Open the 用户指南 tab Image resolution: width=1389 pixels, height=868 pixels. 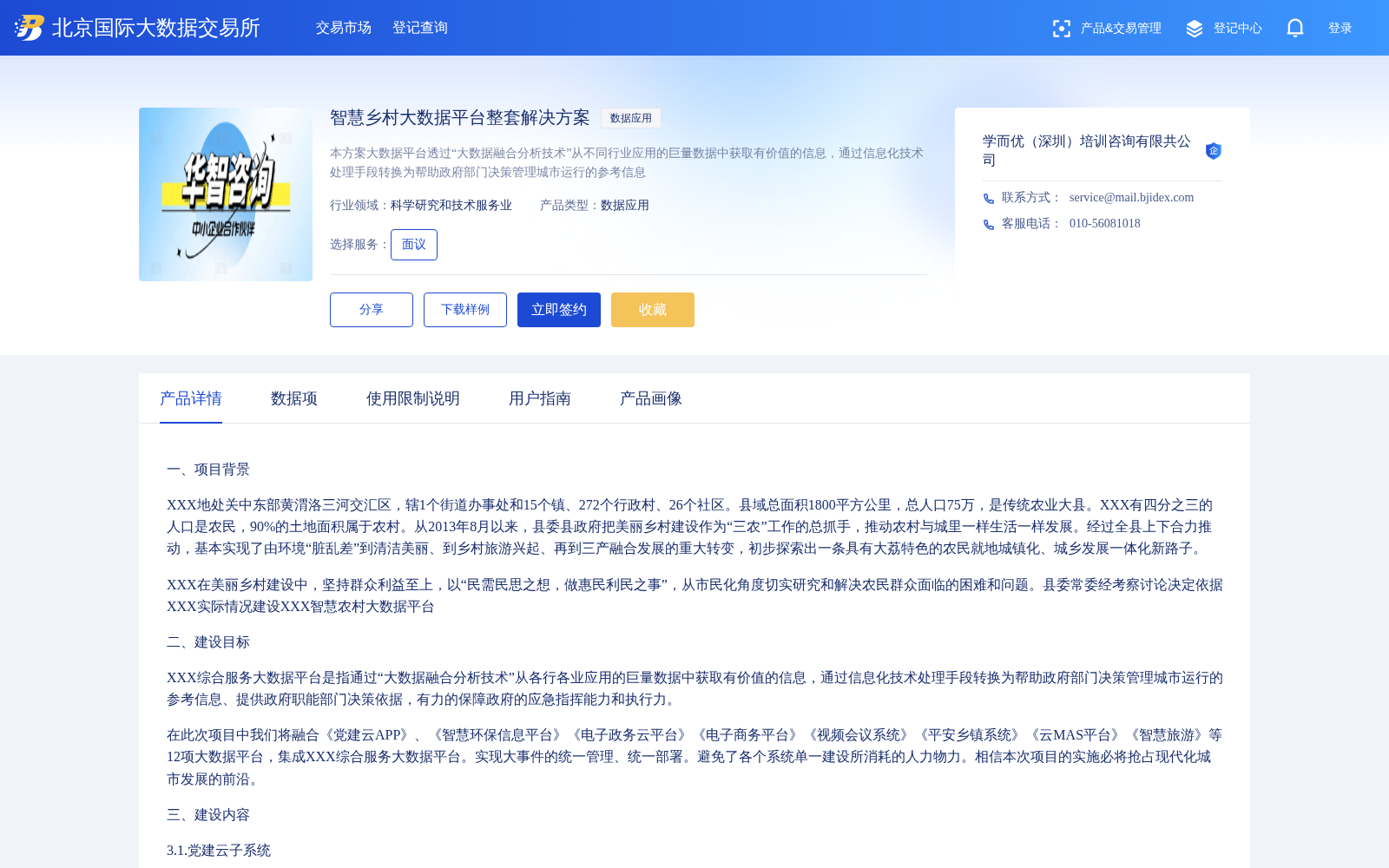tap(540, 398)
